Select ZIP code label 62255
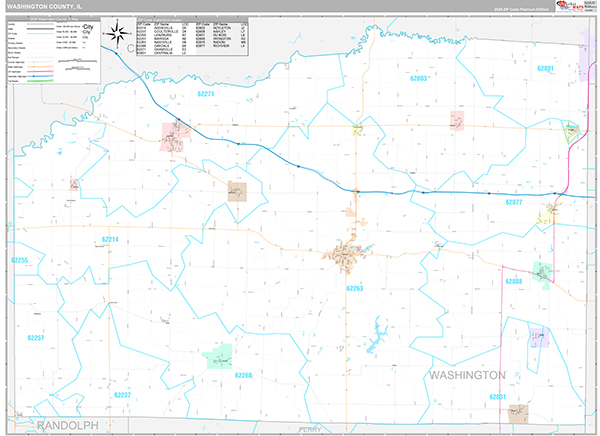The width and height of the screenshot is (600, 436). pyautogui.click(x=20, y=260)
